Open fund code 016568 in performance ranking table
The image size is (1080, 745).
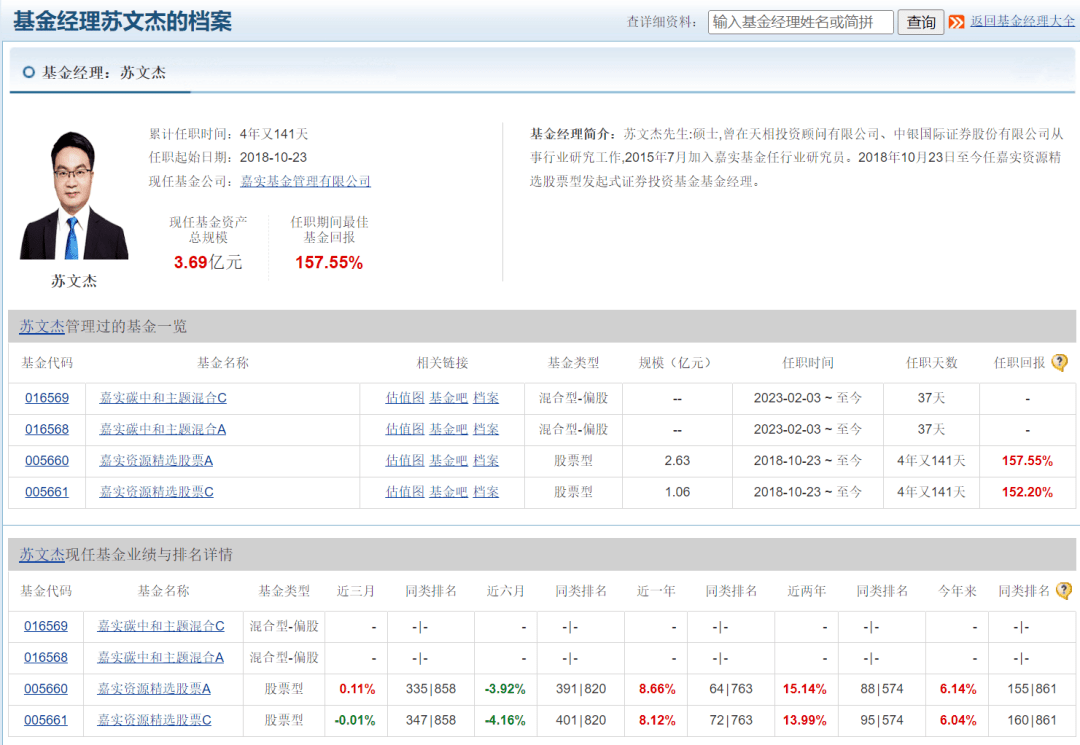[x=45, y=658]
